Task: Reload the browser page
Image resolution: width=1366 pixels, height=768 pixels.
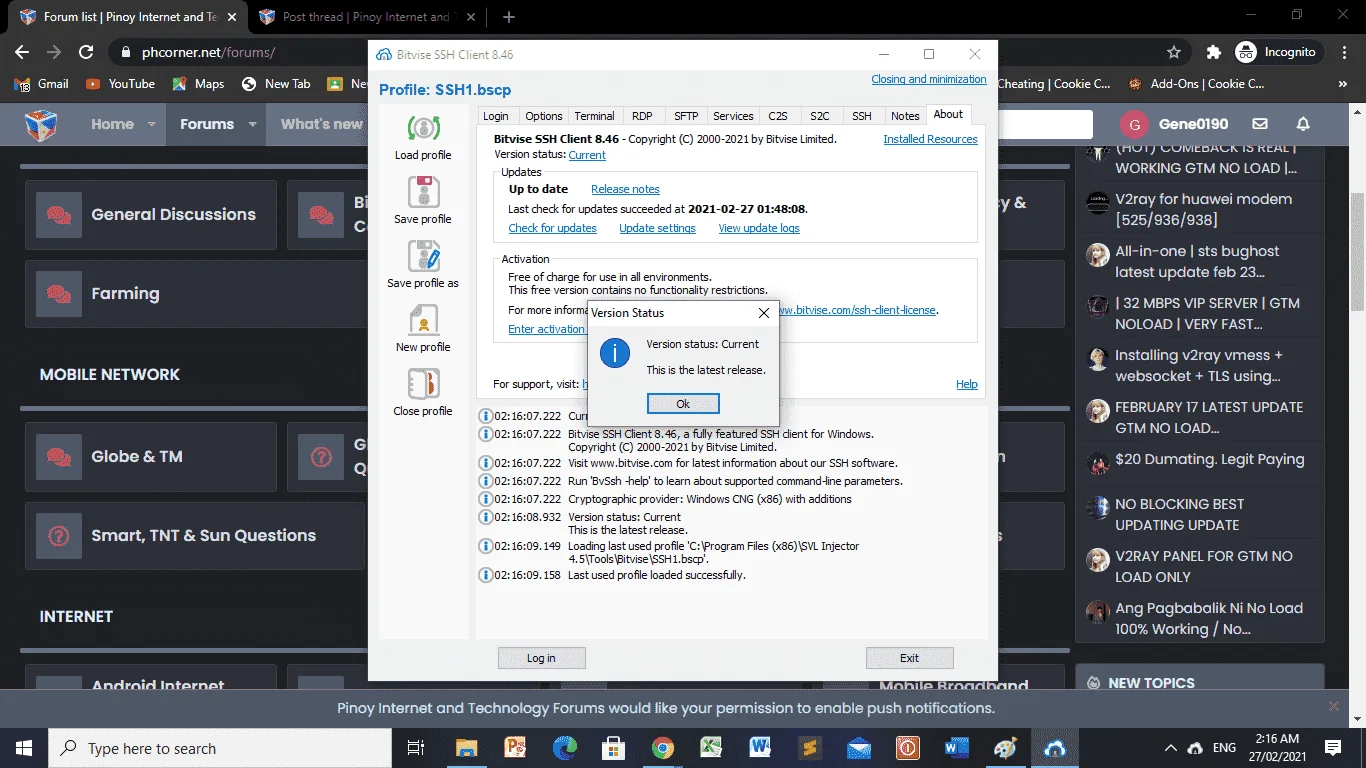Action: pyautogui.click(x=86, y=52)
